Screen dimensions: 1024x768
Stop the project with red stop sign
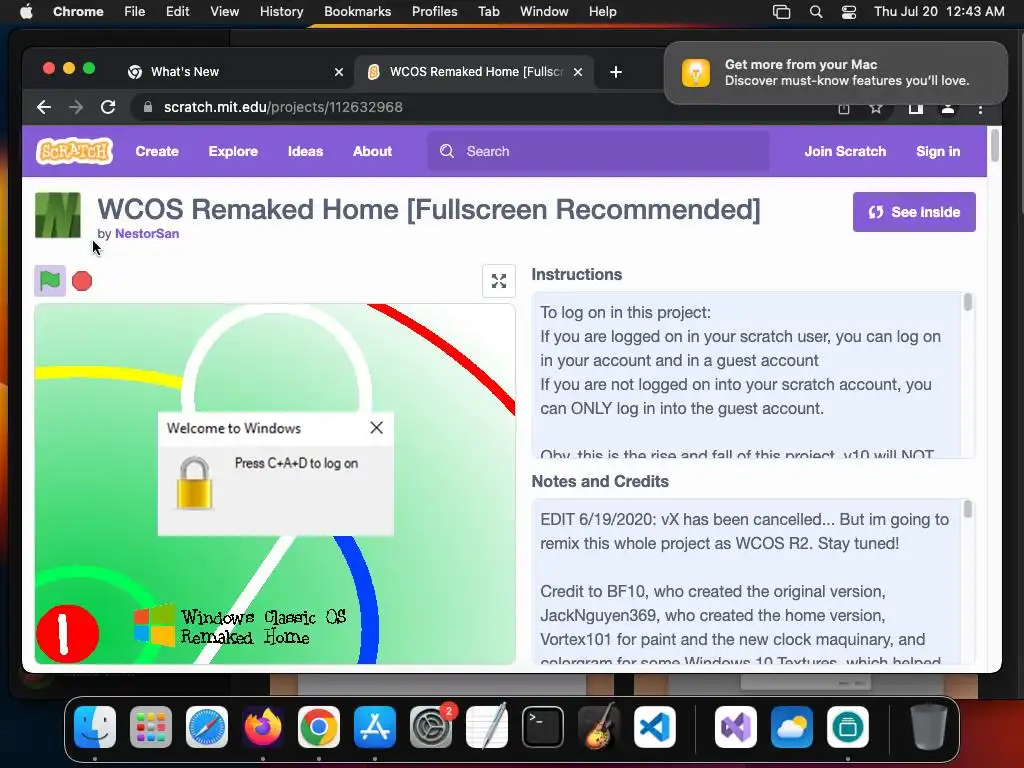tap(82, 281)
